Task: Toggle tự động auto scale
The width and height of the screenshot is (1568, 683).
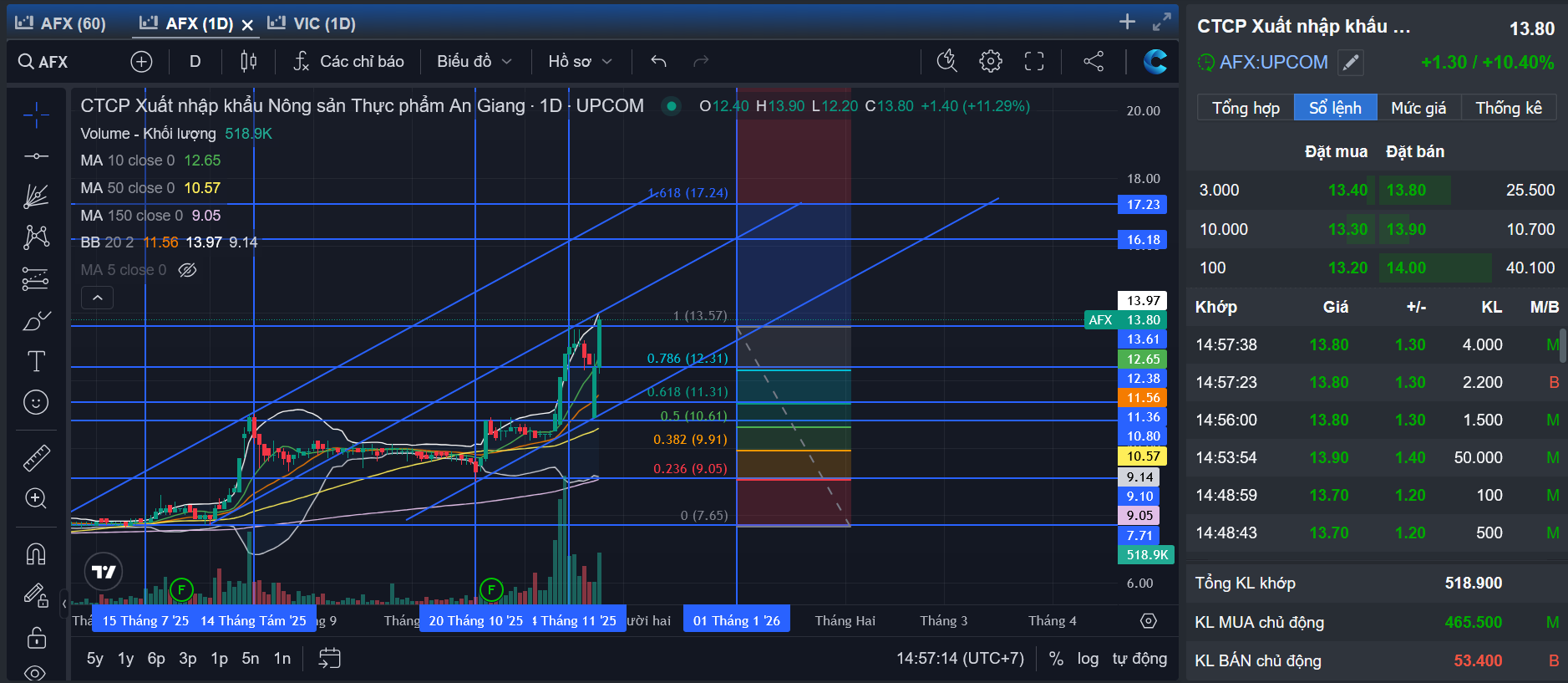Action: tap(1139, 659)
